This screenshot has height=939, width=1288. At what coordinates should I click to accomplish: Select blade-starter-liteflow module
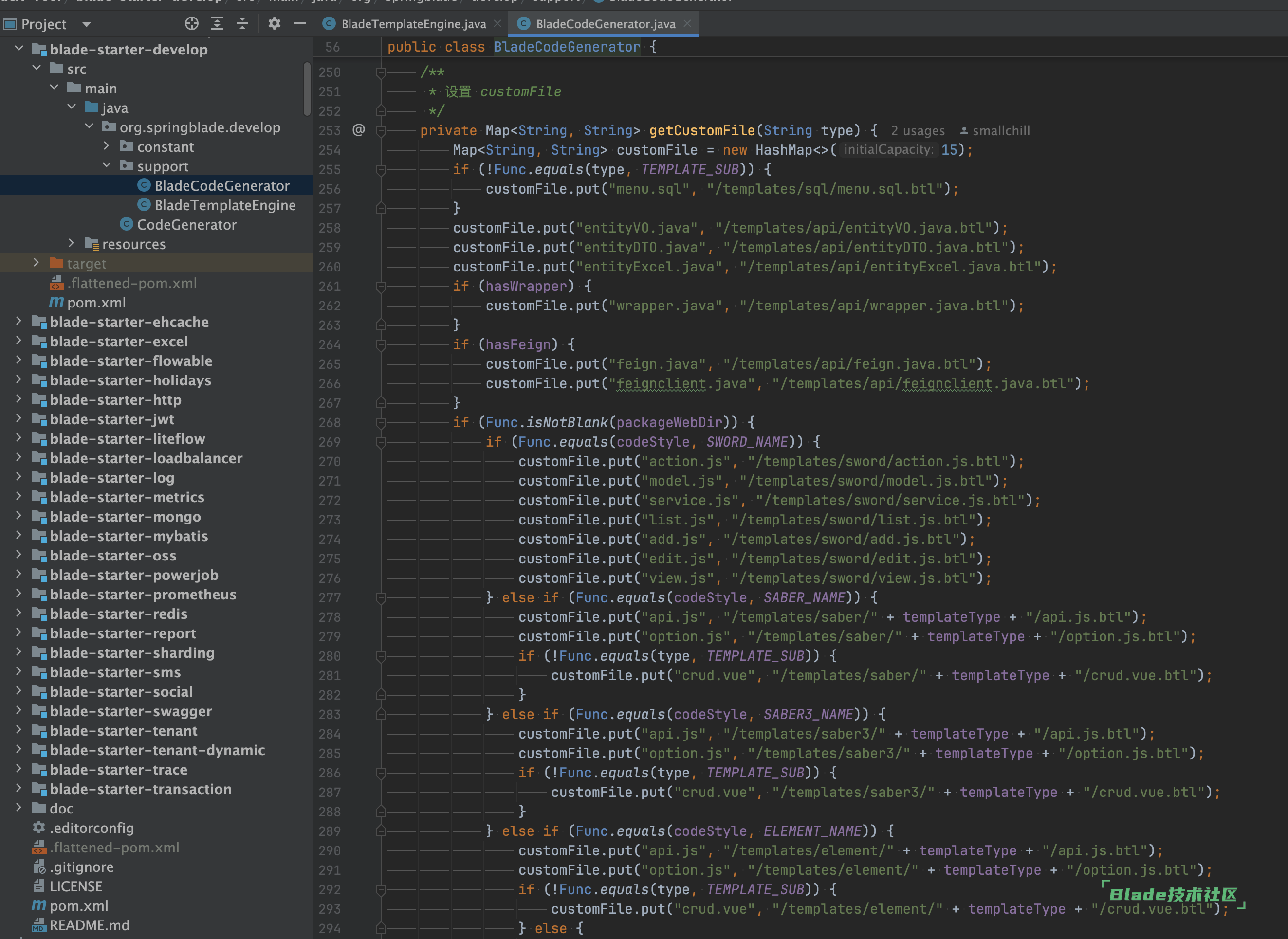point(128,439)
